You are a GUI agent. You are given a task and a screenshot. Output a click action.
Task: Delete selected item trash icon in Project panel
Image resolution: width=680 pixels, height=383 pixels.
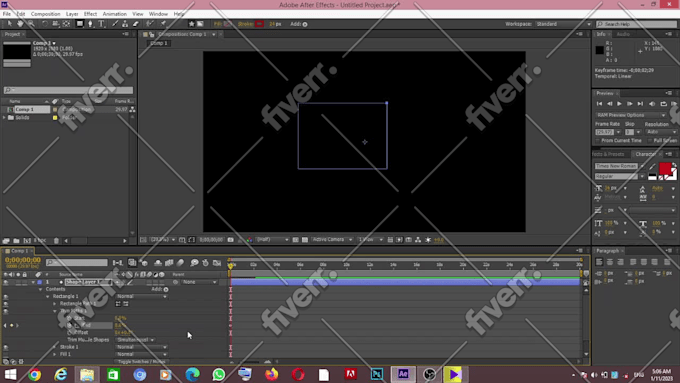pyautogui.click(x=56, y=240)
